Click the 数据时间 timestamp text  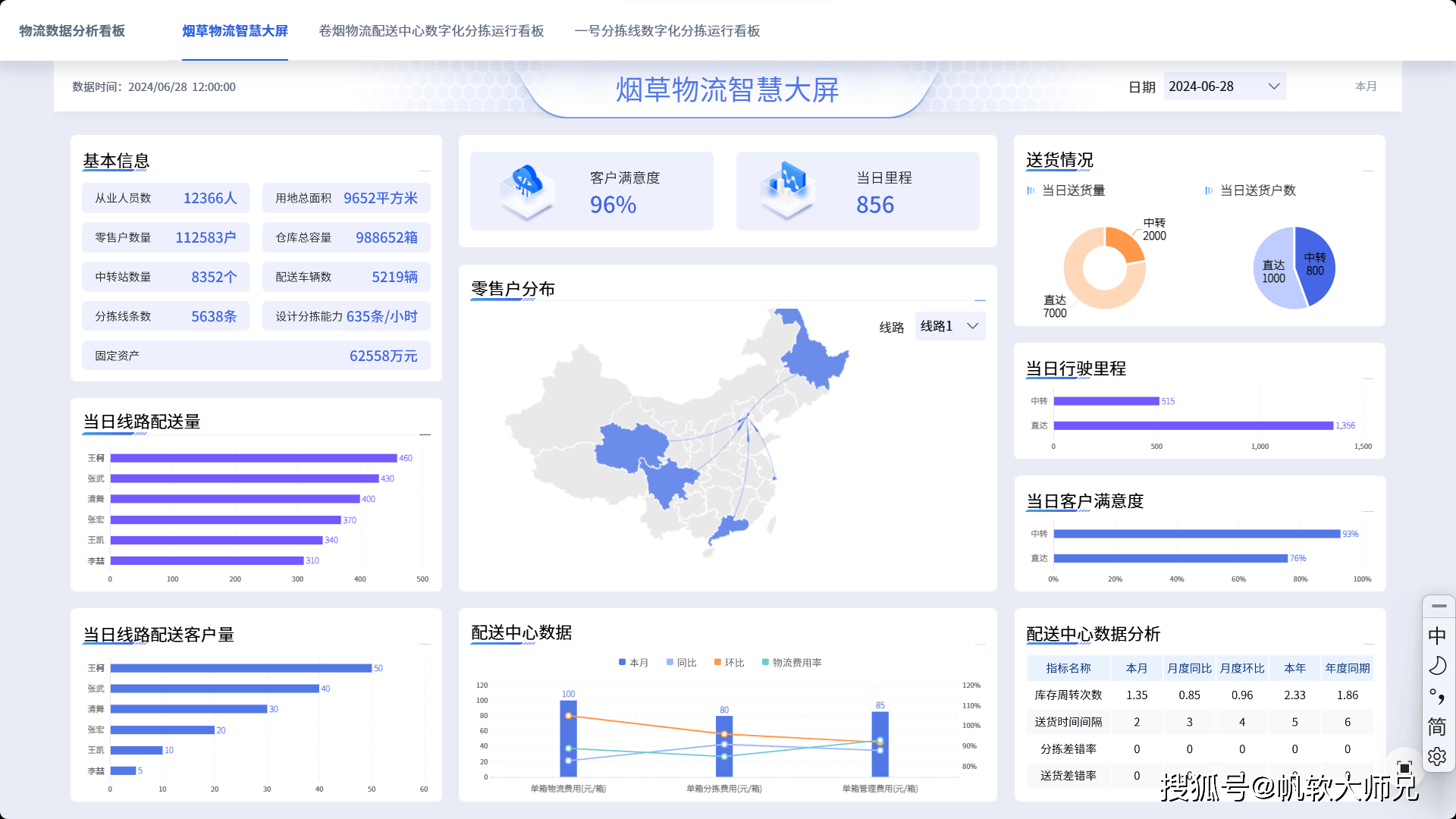(x=154, y=86)
